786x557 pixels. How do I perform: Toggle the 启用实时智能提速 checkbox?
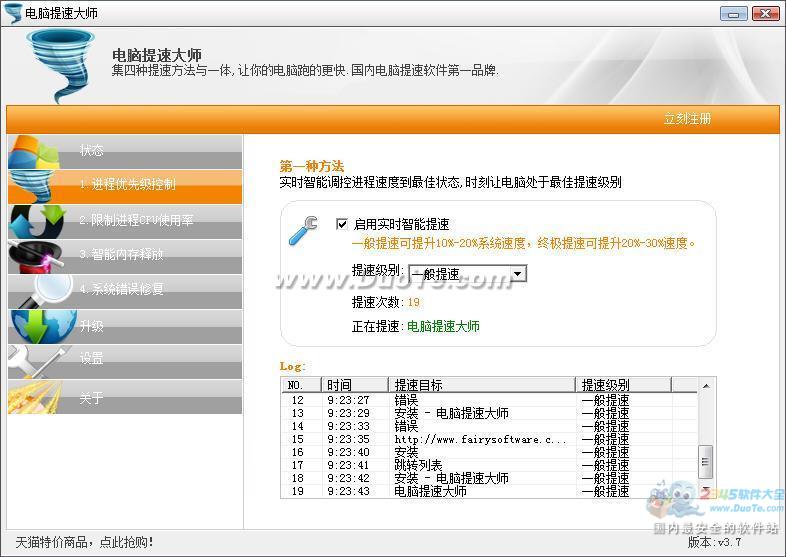tap(342, 224)
